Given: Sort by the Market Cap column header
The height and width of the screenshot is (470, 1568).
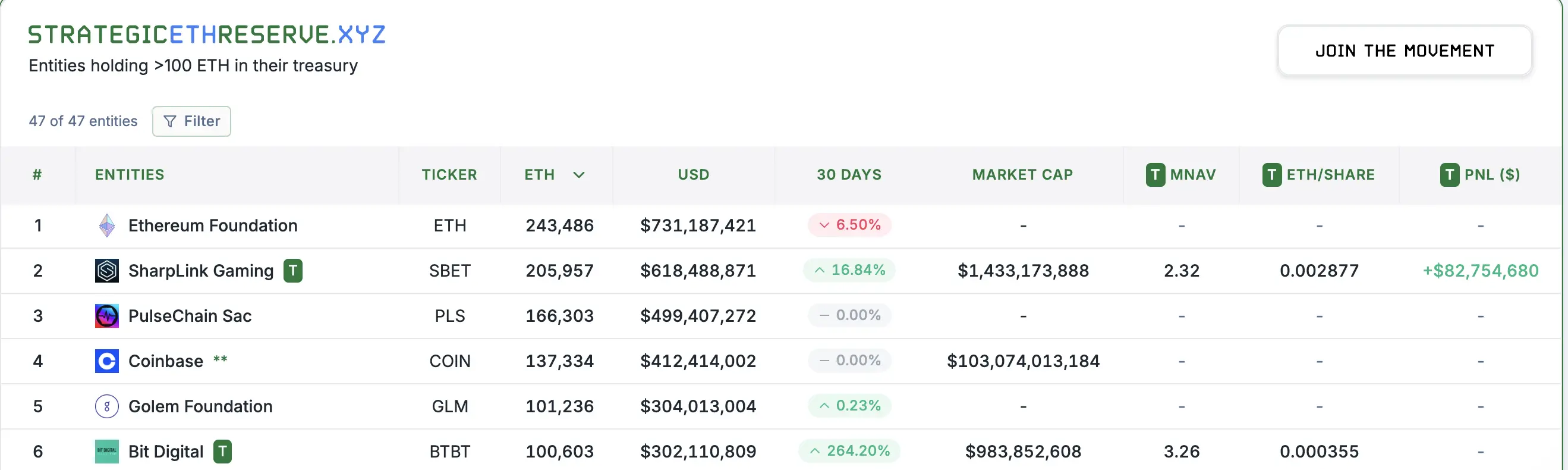Looking at the screenshot, I should point(1022,175).
